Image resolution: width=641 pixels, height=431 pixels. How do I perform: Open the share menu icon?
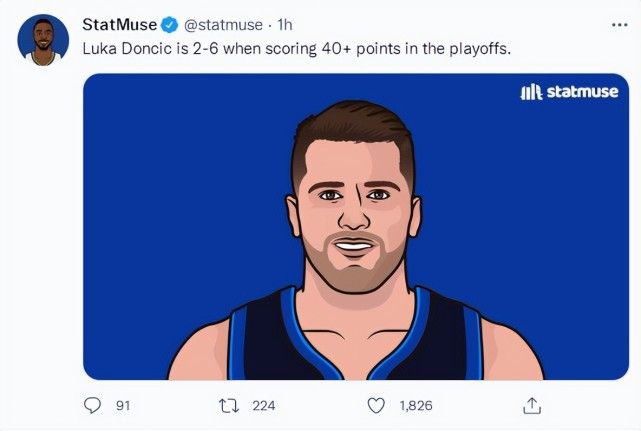pyautogui.click(x=532, y=405)
